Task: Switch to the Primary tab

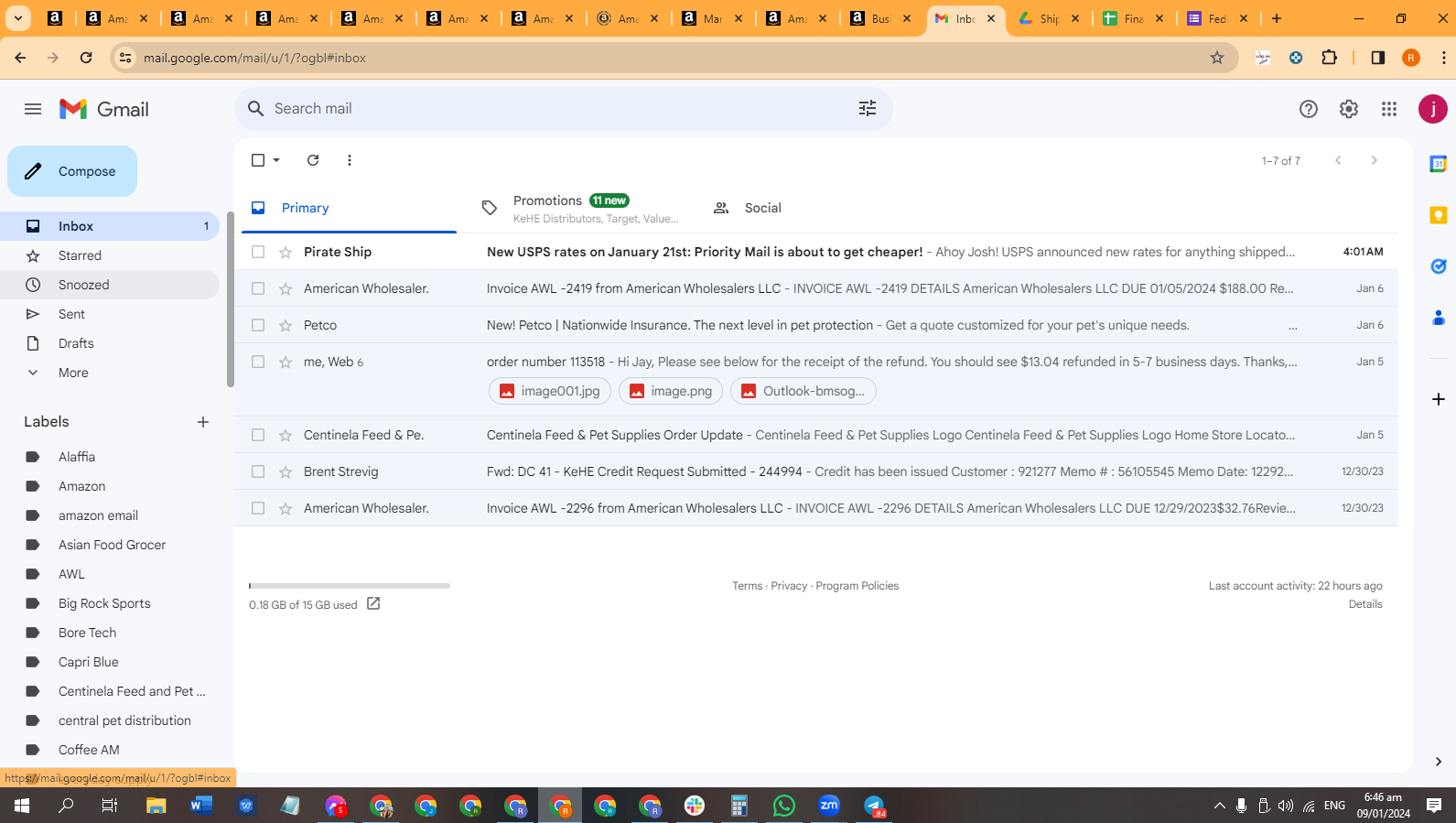Action: [x=350, y=208]
